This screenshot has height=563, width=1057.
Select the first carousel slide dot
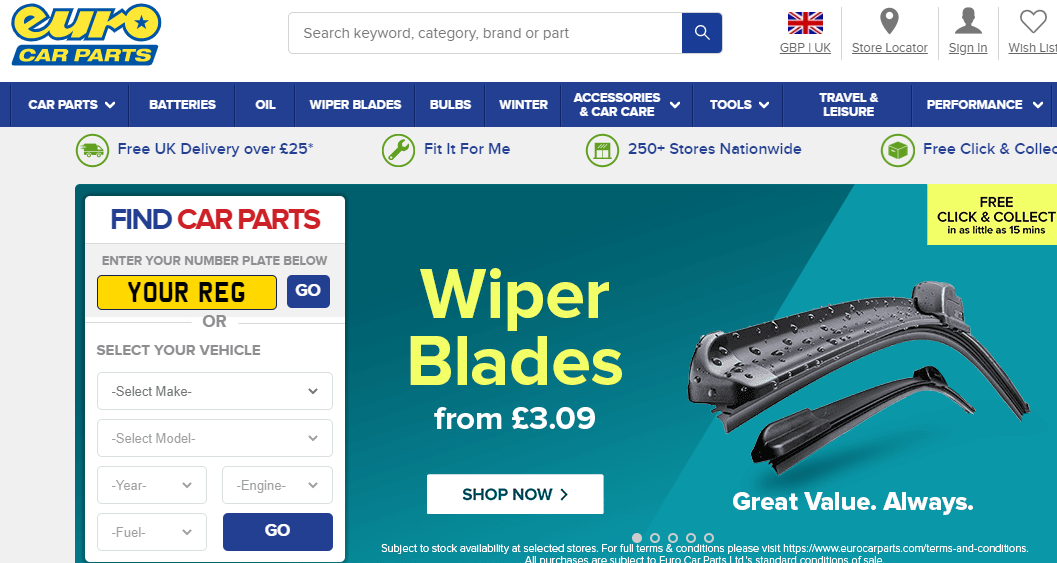tap(637, 538)
